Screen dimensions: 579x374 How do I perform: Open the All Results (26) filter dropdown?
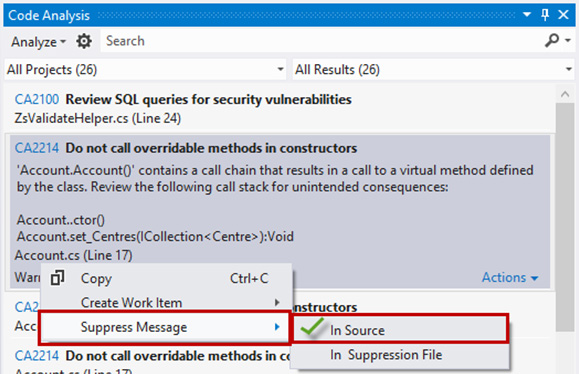click(x=434, y=69)
